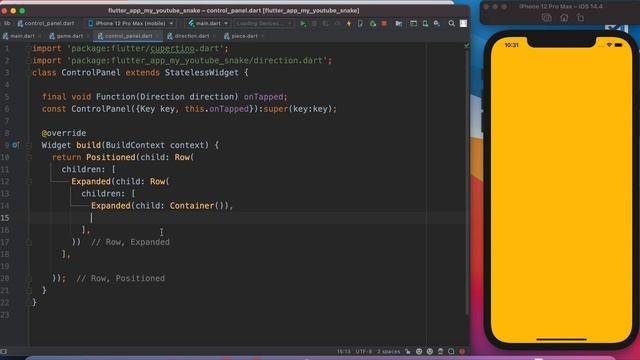Close the game.dart tab
640x360 pixels.
[88, 36]
